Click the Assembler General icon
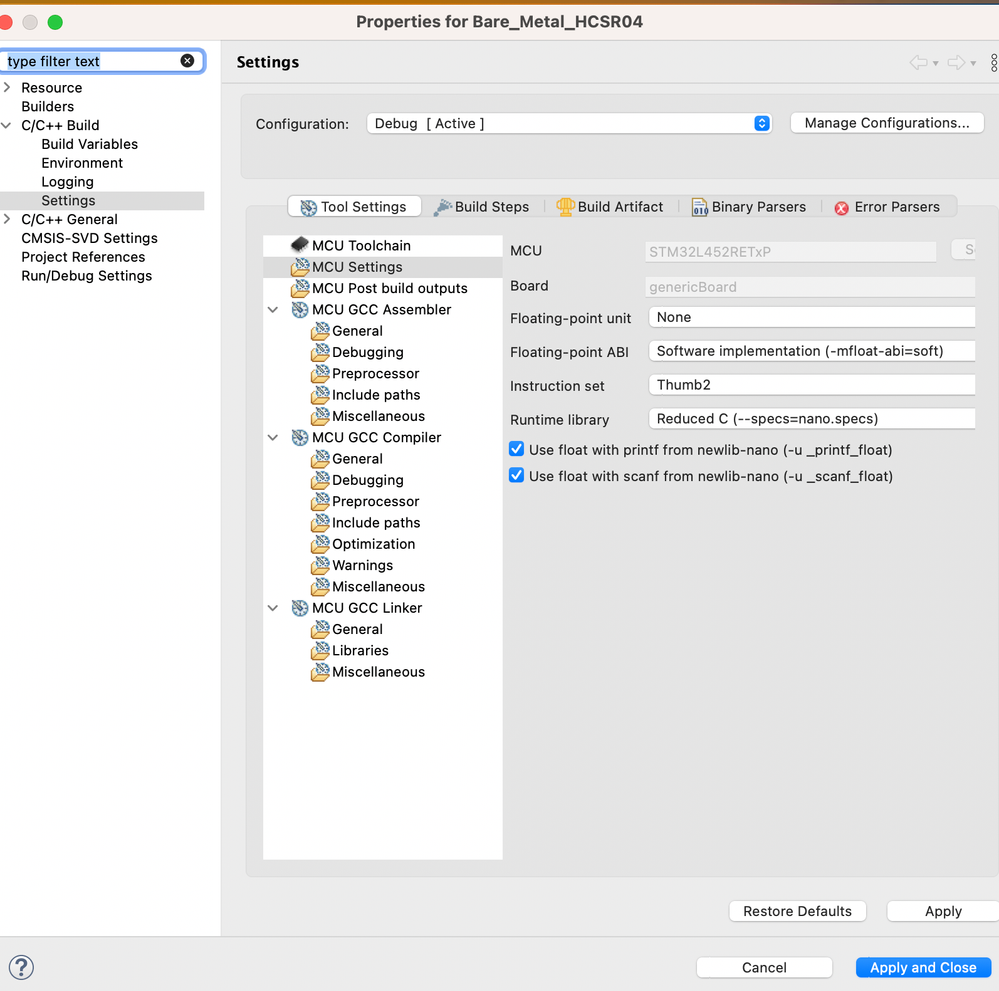The image size is (999, 991). pos(320,331)
